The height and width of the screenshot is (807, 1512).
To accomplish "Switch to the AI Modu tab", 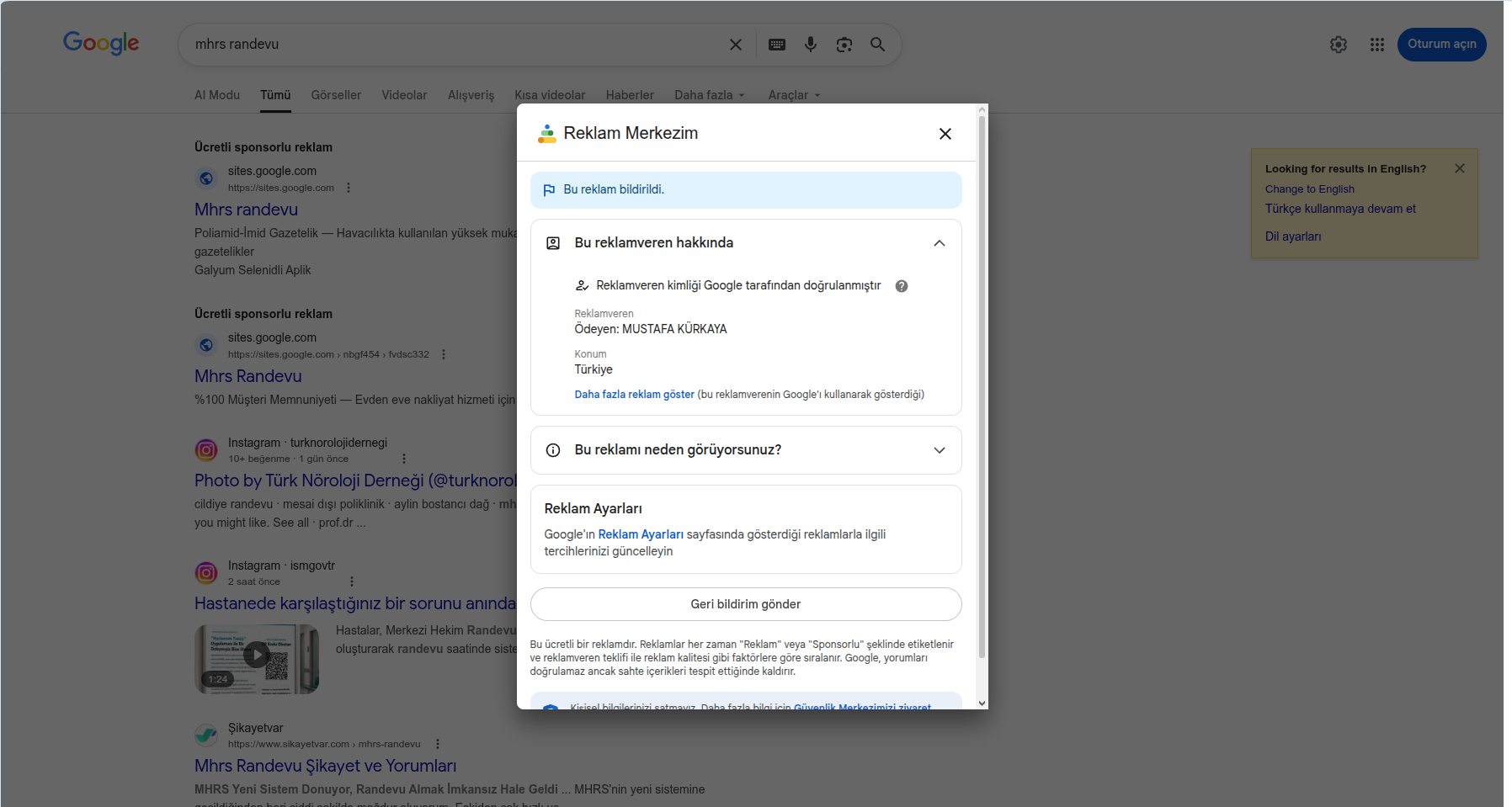I will pyautogui.click(x=217, y=95).
